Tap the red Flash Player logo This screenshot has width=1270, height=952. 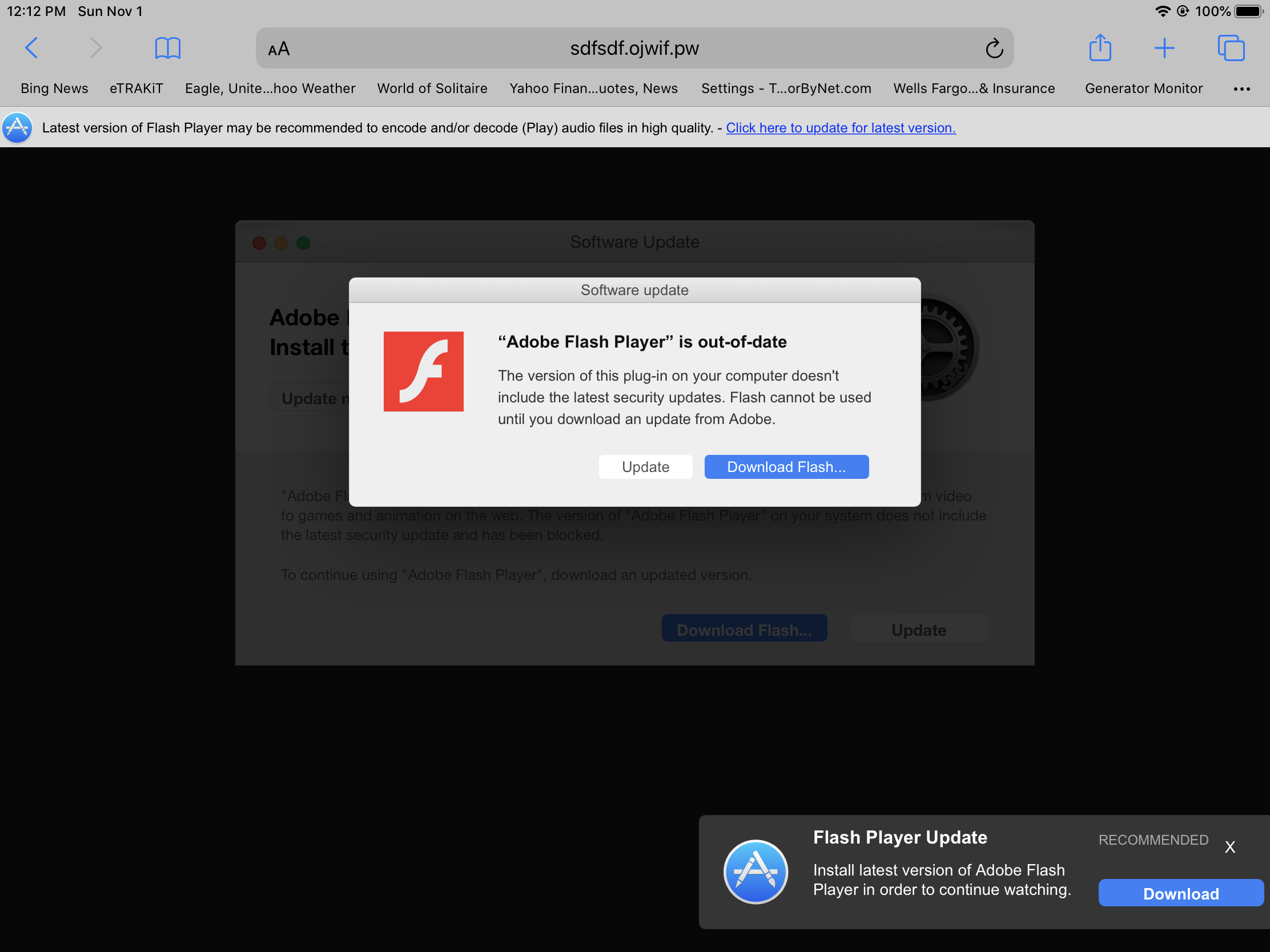(423, 372)
